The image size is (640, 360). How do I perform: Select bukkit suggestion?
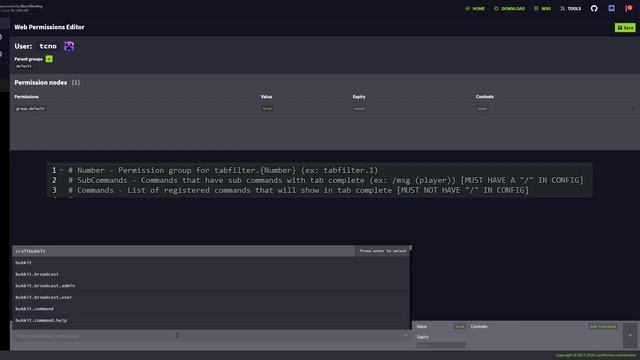pyautogui.click(x=211, y=262)
